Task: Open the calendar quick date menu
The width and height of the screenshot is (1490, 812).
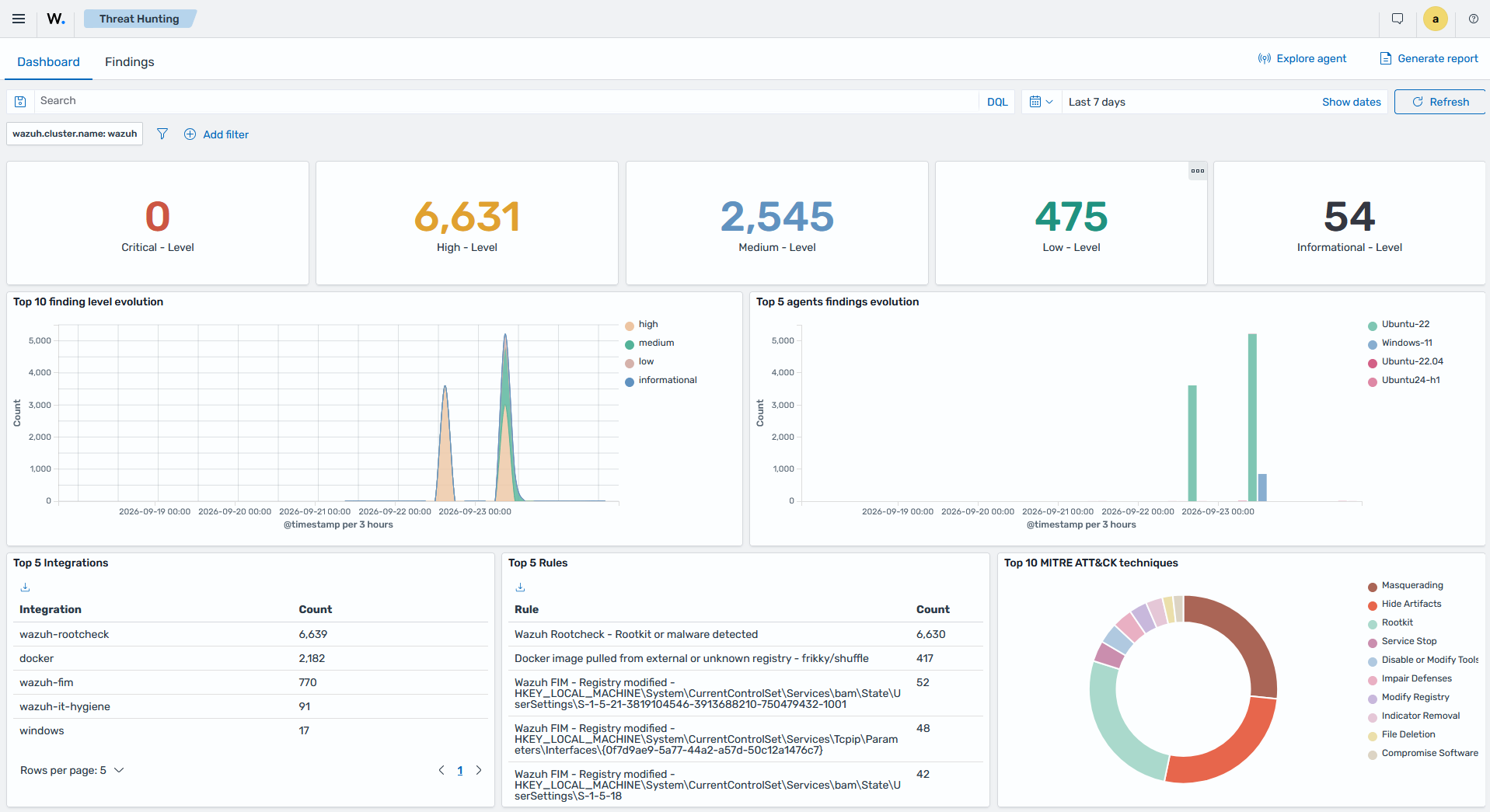Action: 1041,102
